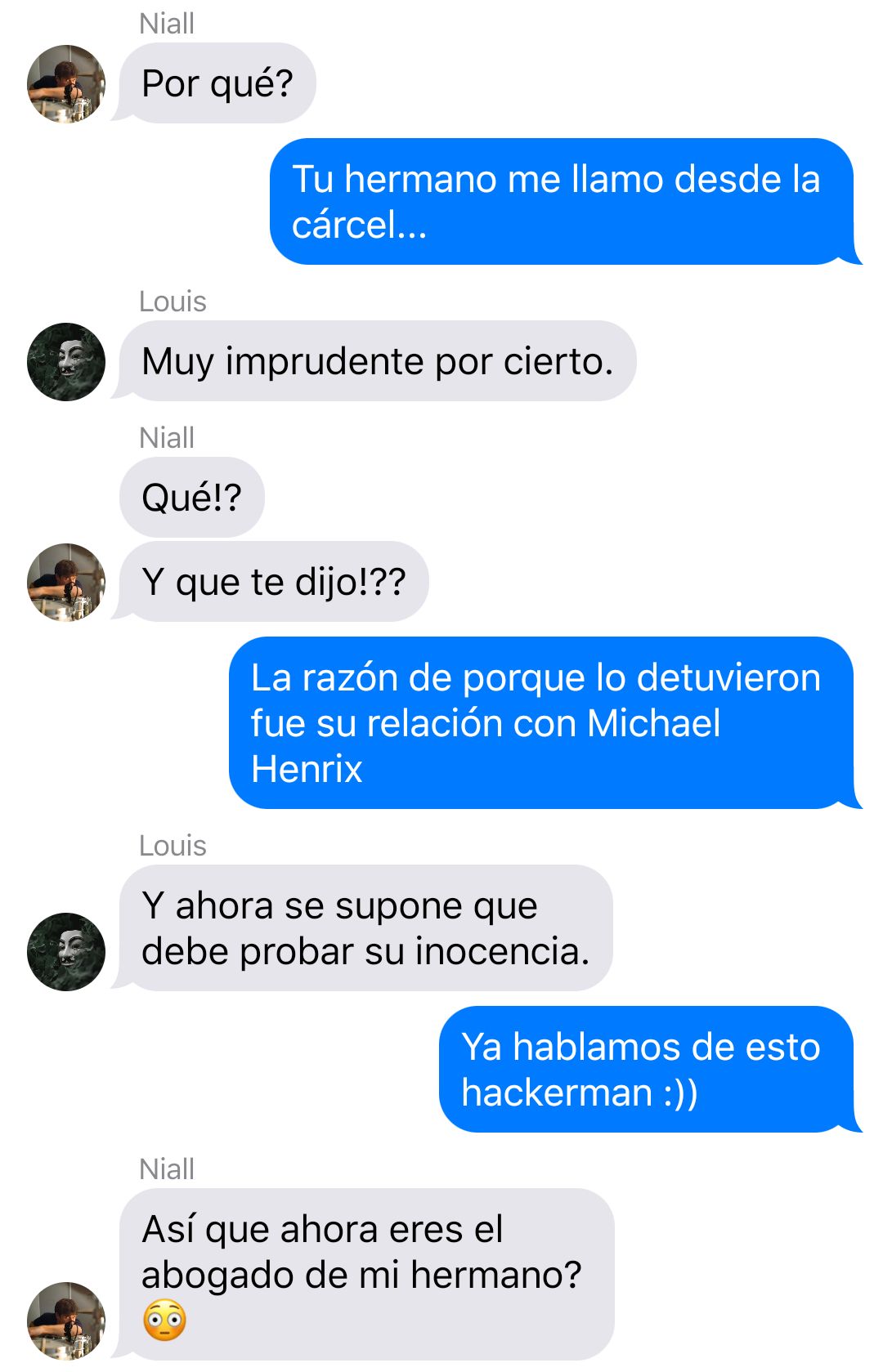883x1372 pixels.
Task: Tap Niall's avatar beside the 'abogado' message
Action: click(66, 1321)
